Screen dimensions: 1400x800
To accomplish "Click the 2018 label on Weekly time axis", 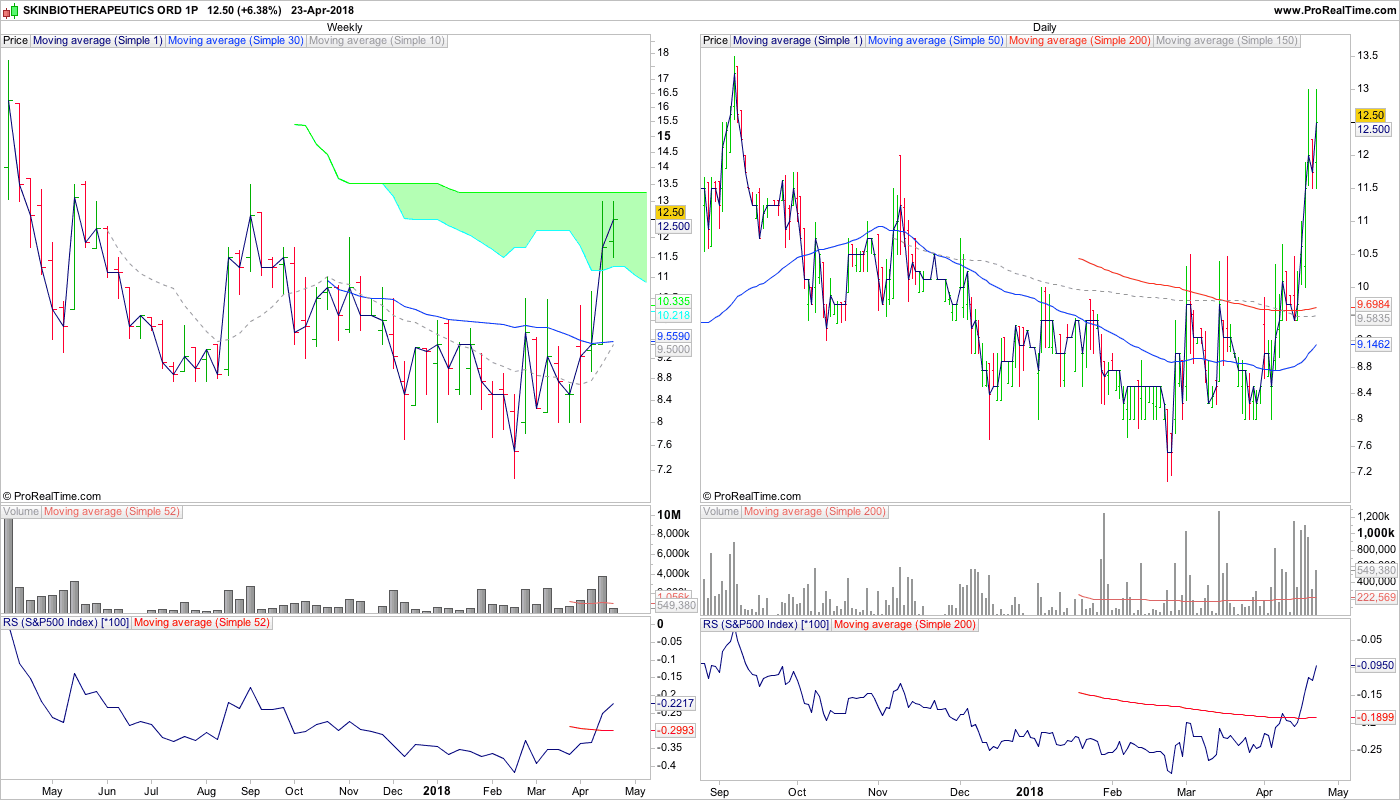I will (437, 791).
